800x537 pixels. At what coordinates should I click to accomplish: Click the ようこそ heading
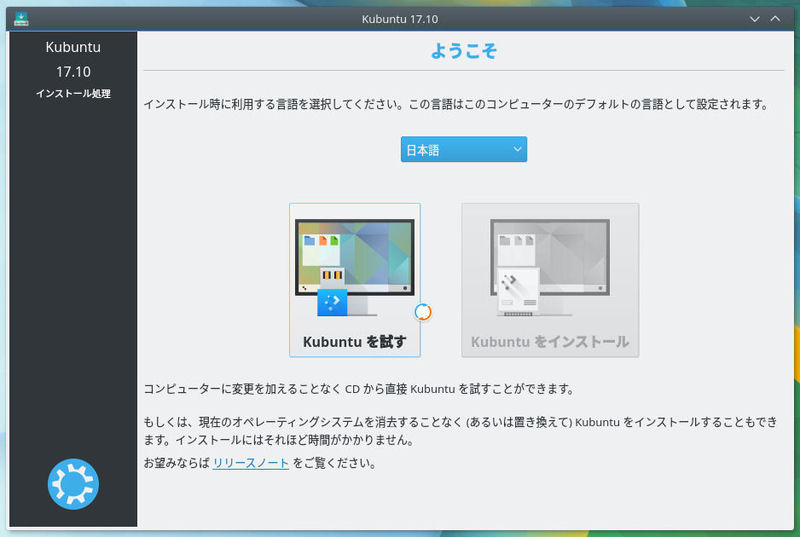[x=463, y=50]
